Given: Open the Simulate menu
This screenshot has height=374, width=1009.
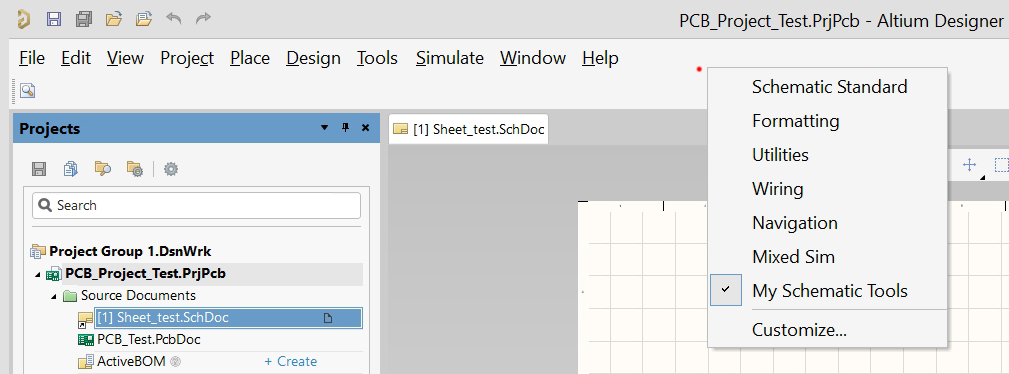Looking at the screenshot, I should click(449, 58).
